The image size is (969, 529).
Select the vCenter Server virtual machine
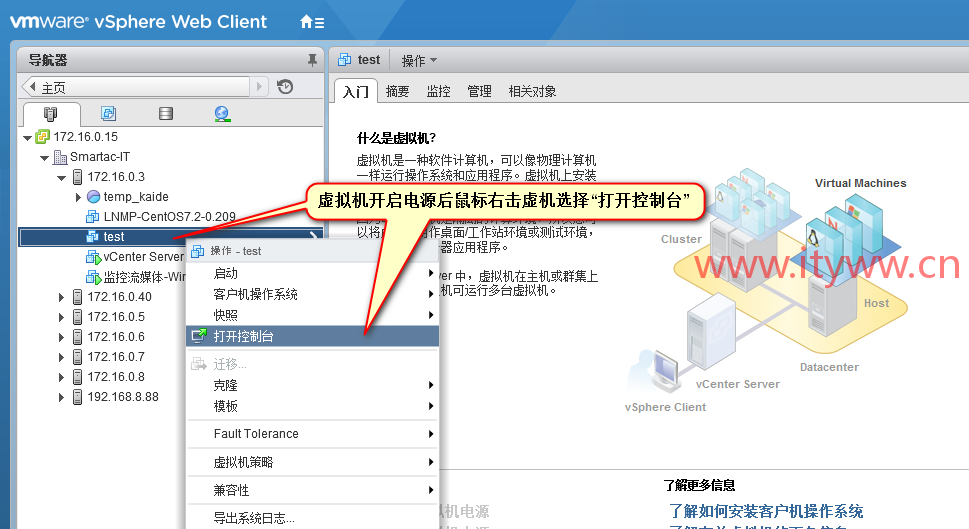(x=143, y=256)
